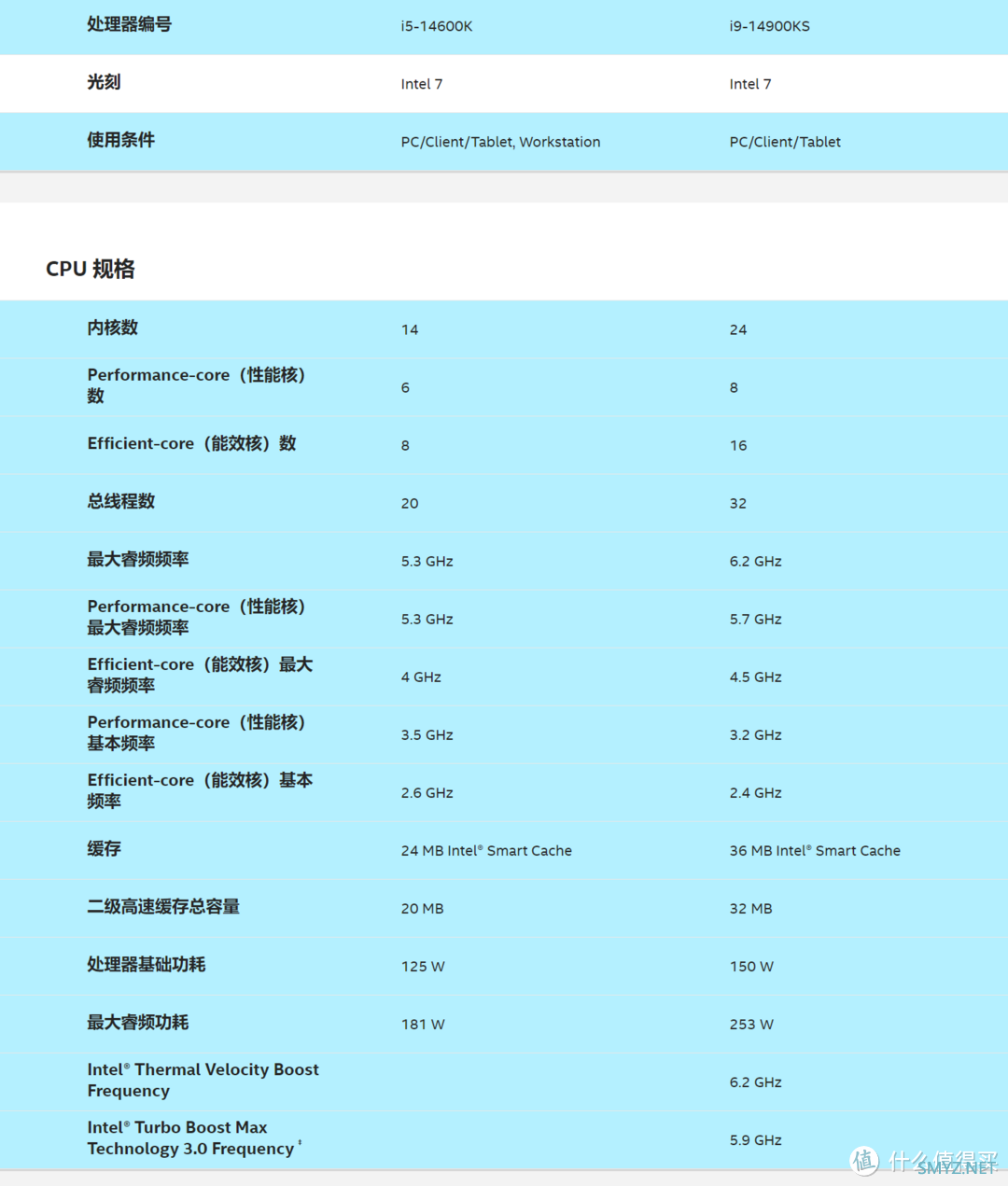
Task: Click the CPU 规格 section heading
Action: tap(91, 269)
